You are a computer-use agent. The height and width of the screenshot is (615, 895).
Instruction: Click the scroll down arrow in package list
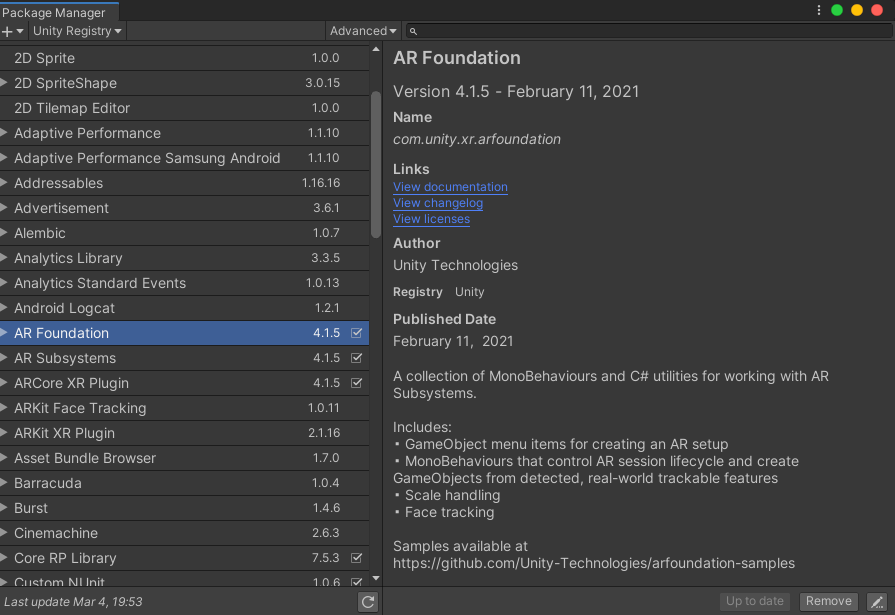coord(376,578)
